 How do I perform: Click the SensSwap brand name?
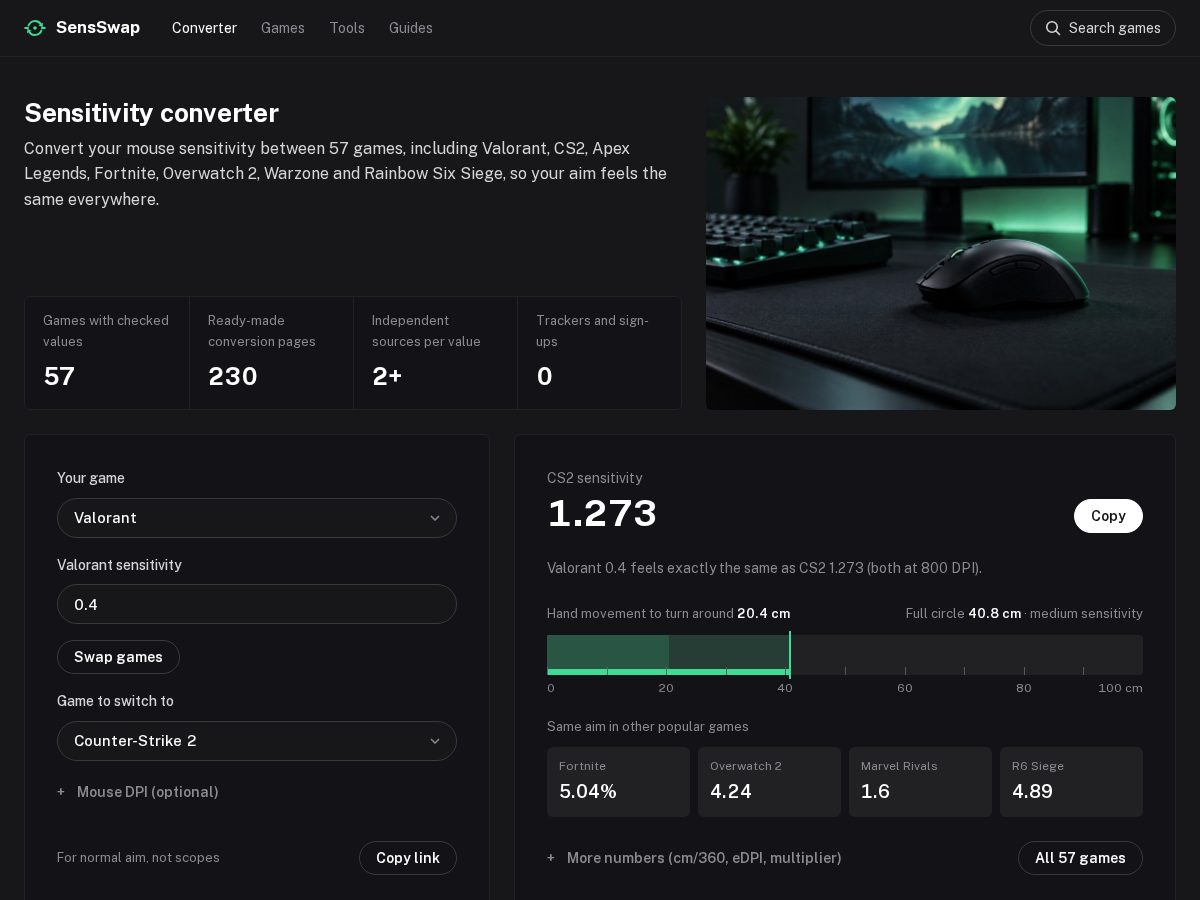click(98, 28)
